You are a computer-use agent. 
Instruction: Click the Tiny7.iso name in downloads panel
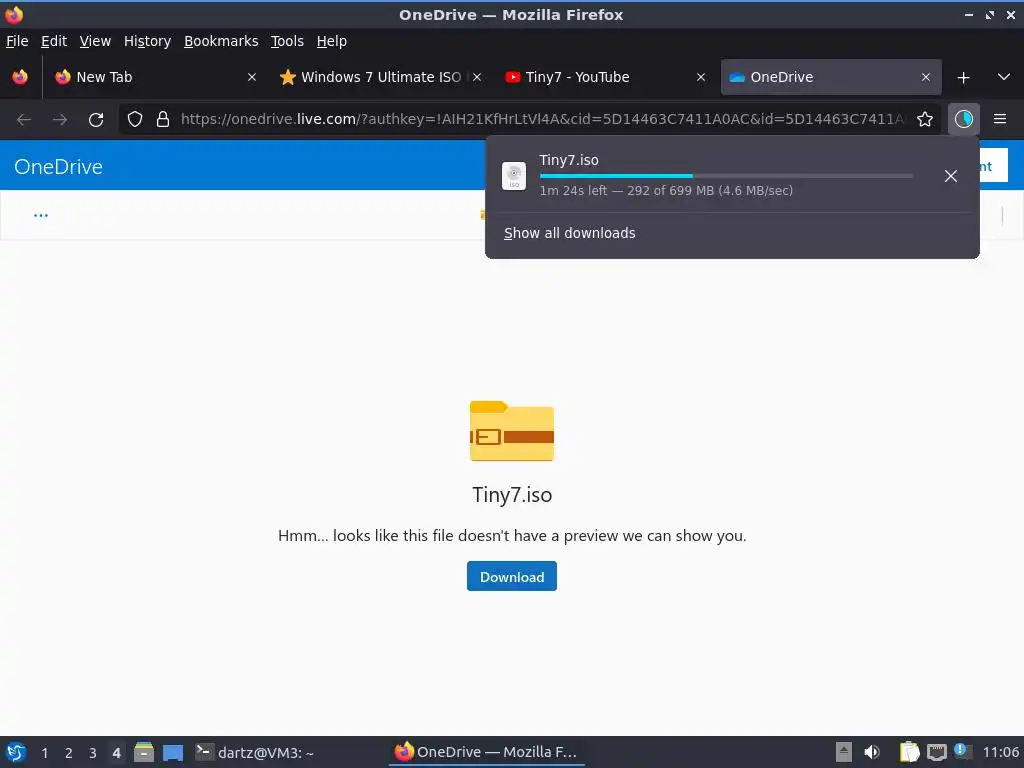click(569, 160)
